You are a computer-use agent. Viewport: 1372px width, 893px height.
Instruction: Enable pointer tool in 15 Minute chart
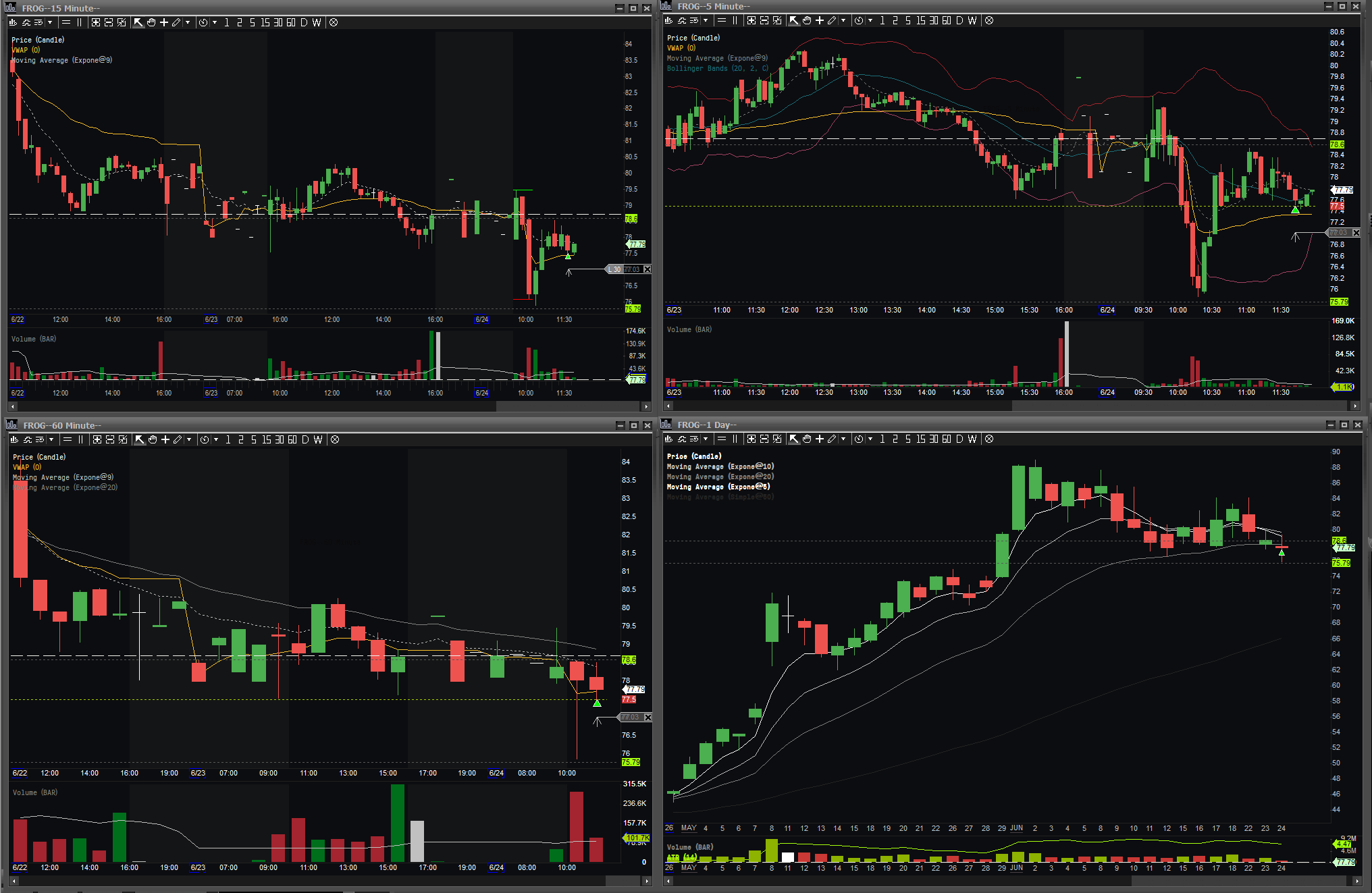pos(138,22)
